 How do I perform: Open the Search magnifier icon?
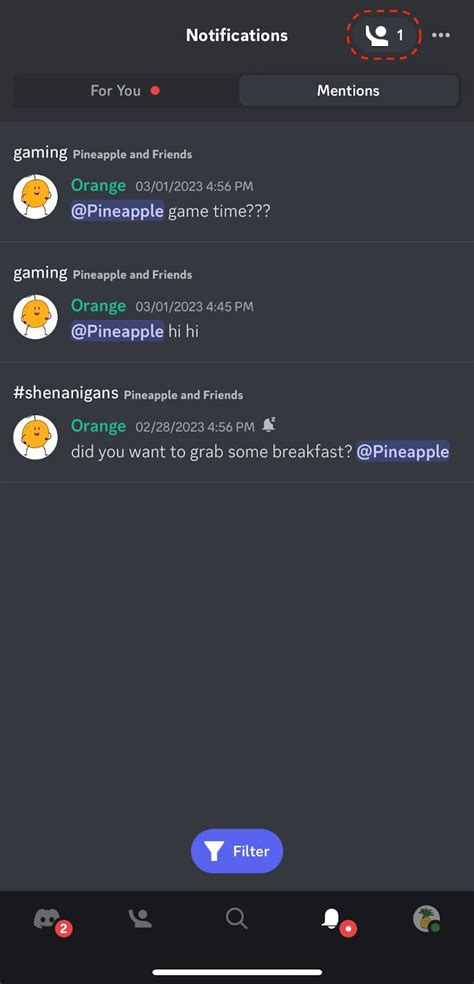237,919
